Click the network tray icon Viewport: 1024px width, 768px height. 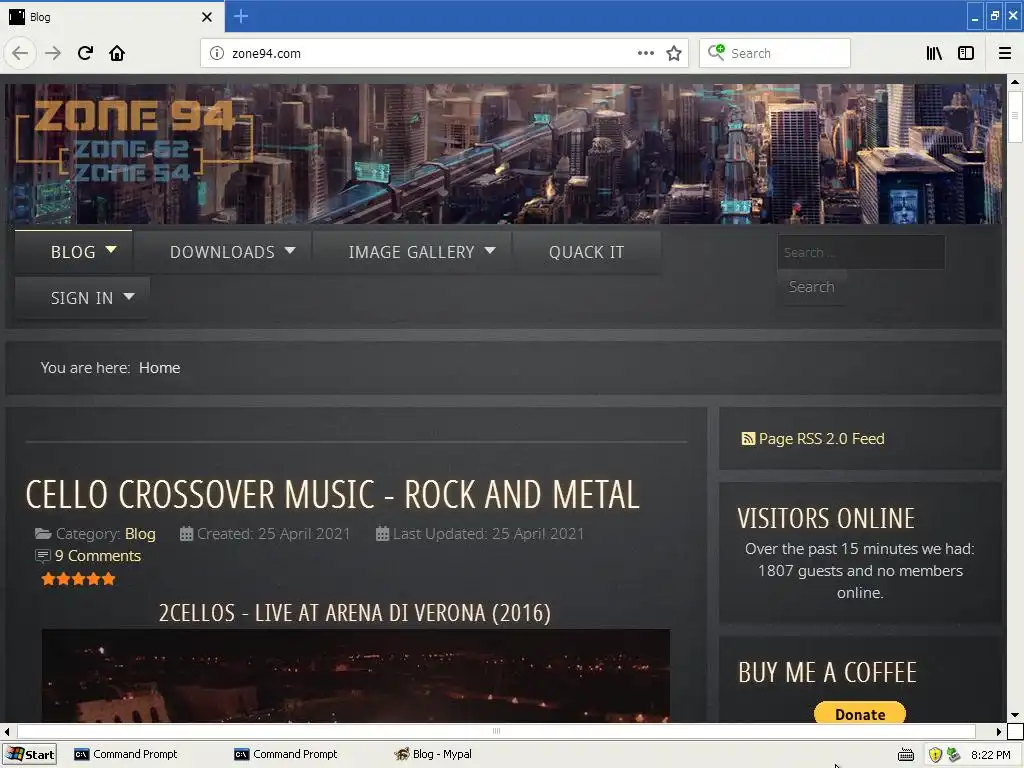pyautogui.click(x=953, y=754)
